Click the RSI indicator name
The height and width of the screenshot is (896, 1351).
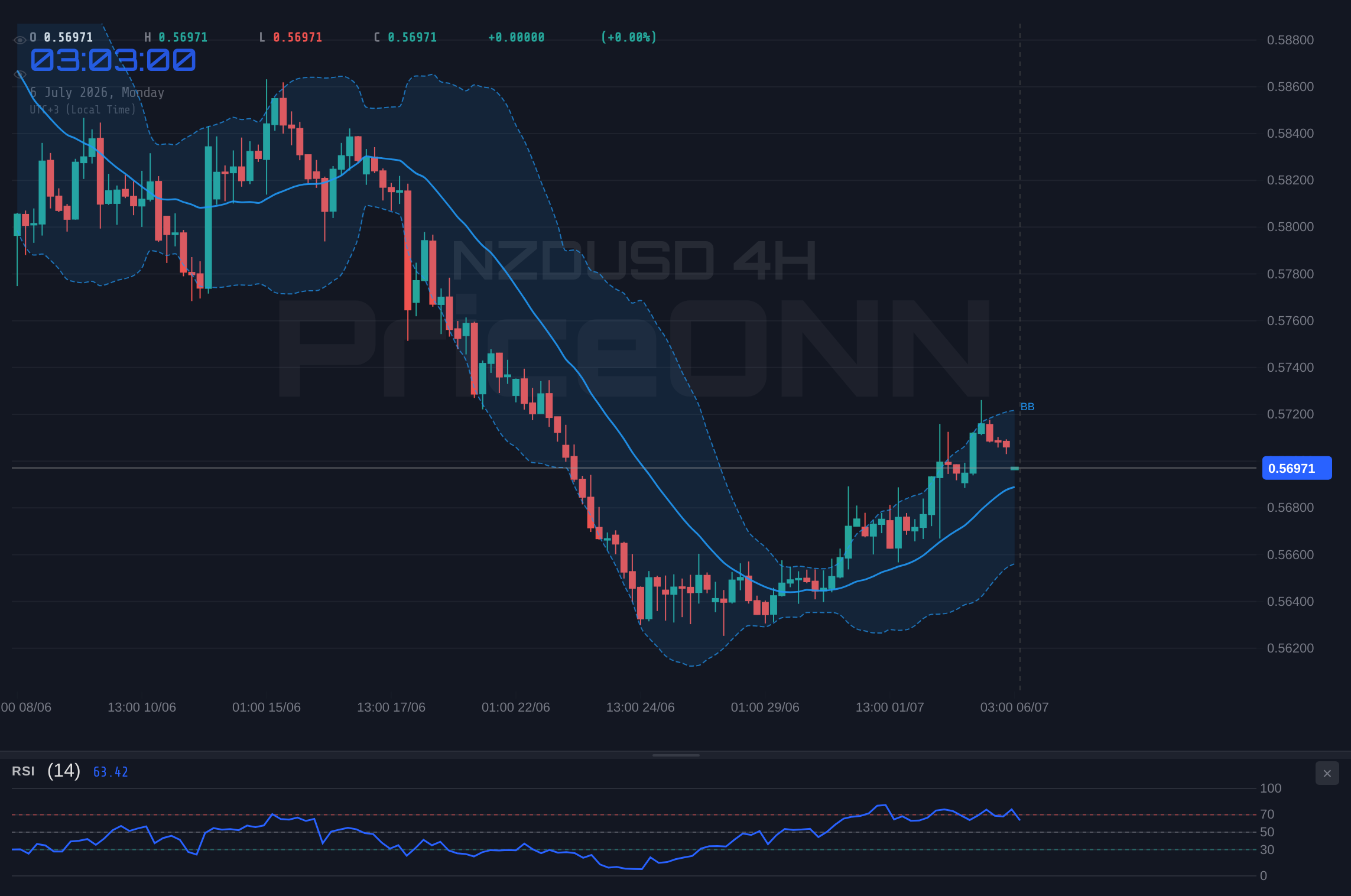click(23, 771)
